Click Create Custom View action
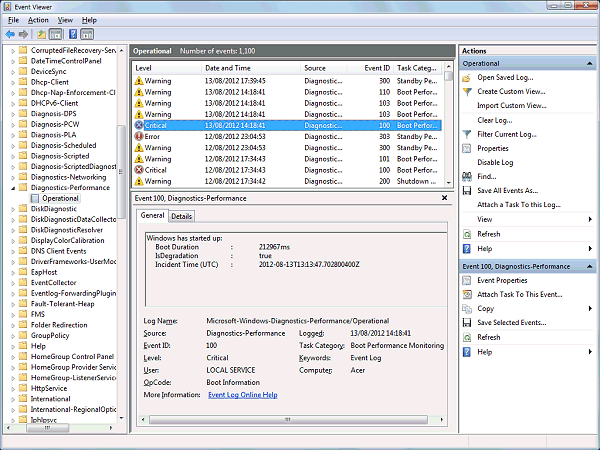The height and width of the screenshot is (450, 600). pos(510,91)
